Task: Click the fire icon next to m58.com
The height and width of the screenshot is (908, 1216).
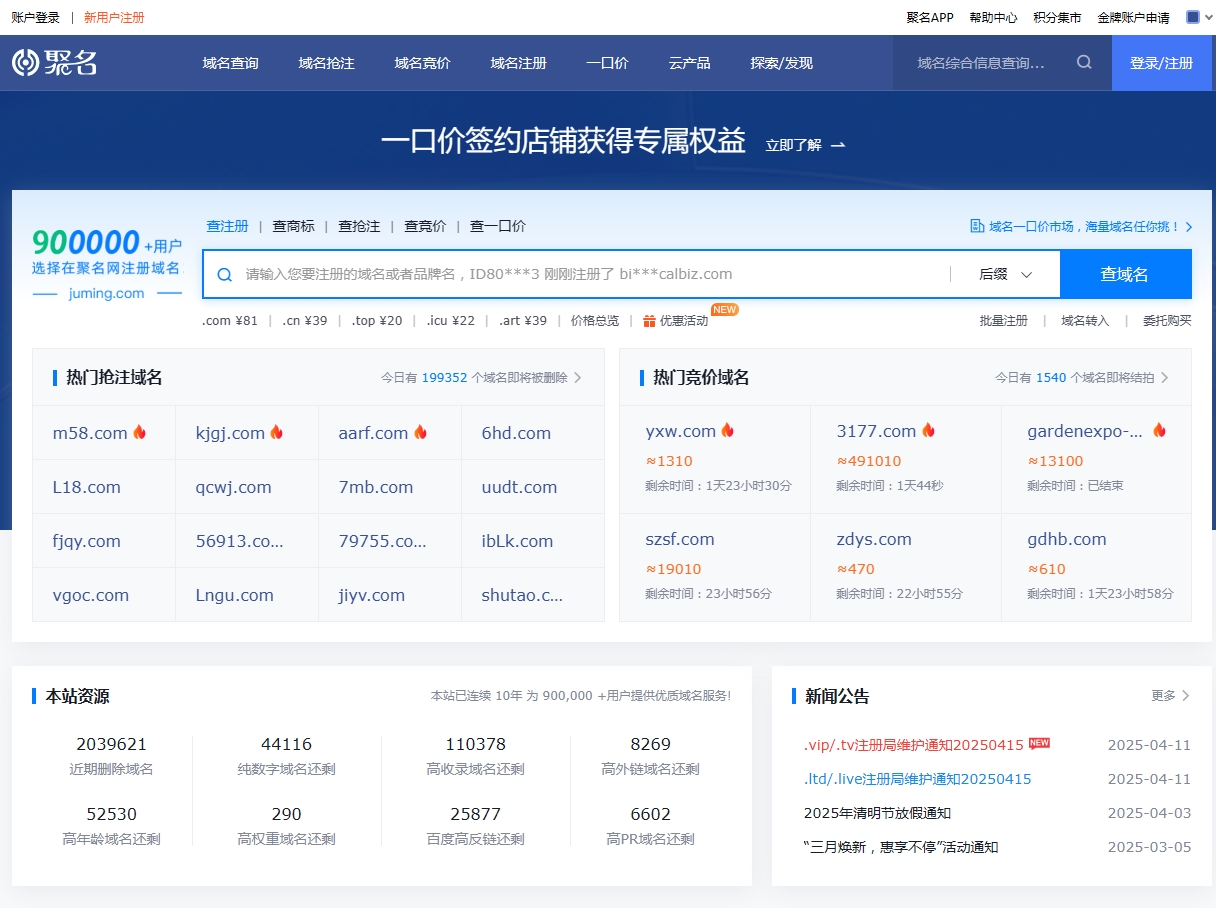Action: (x=139, y=432)
